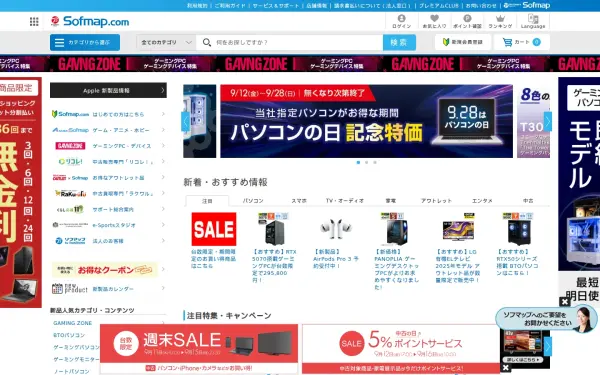
Task: Open the RakuUru ラクウル logo
Action: [70, 193]
